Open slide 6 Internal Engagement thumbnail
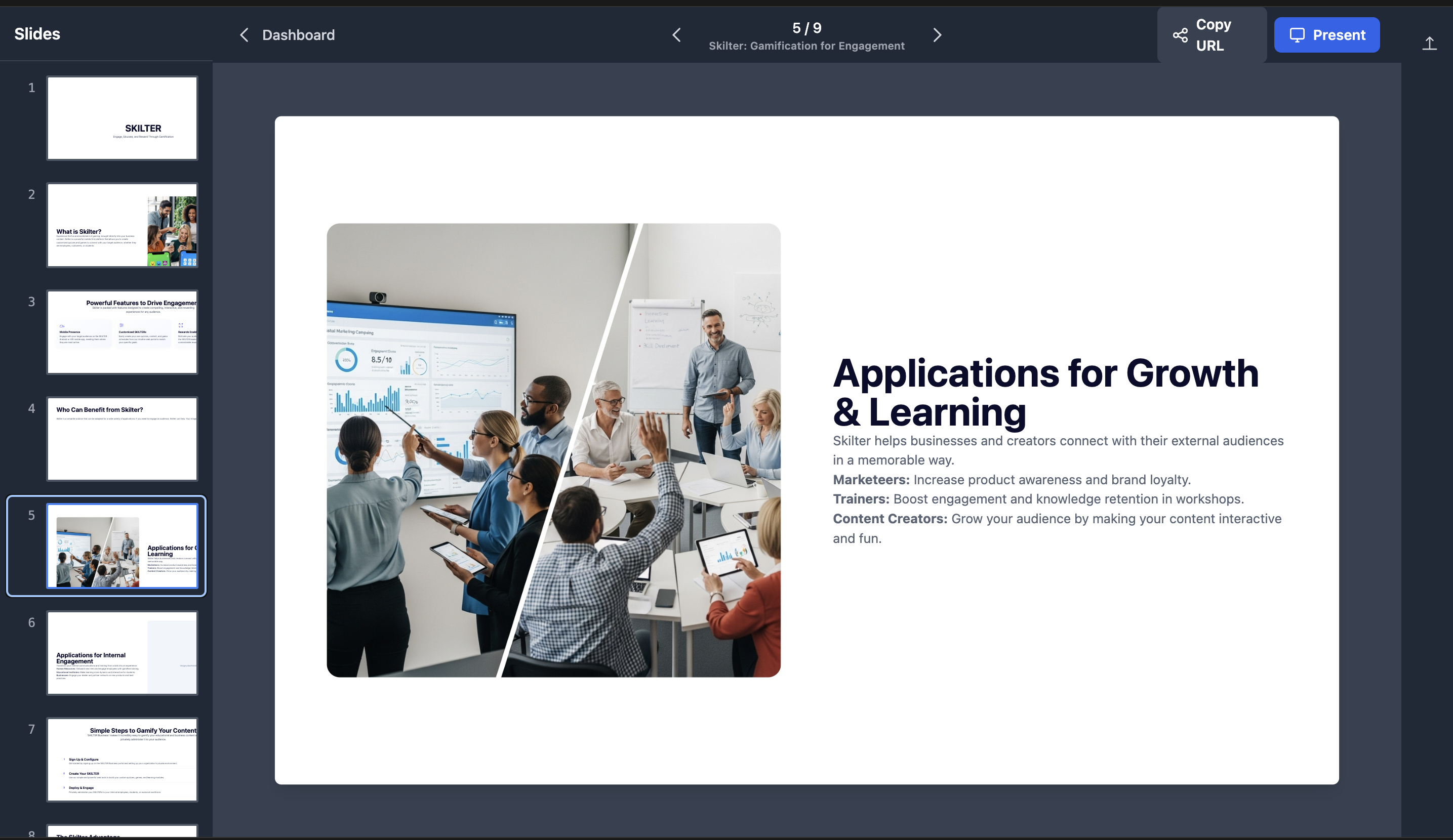This screenshot has width=1453, height=840. coord(122,653)
